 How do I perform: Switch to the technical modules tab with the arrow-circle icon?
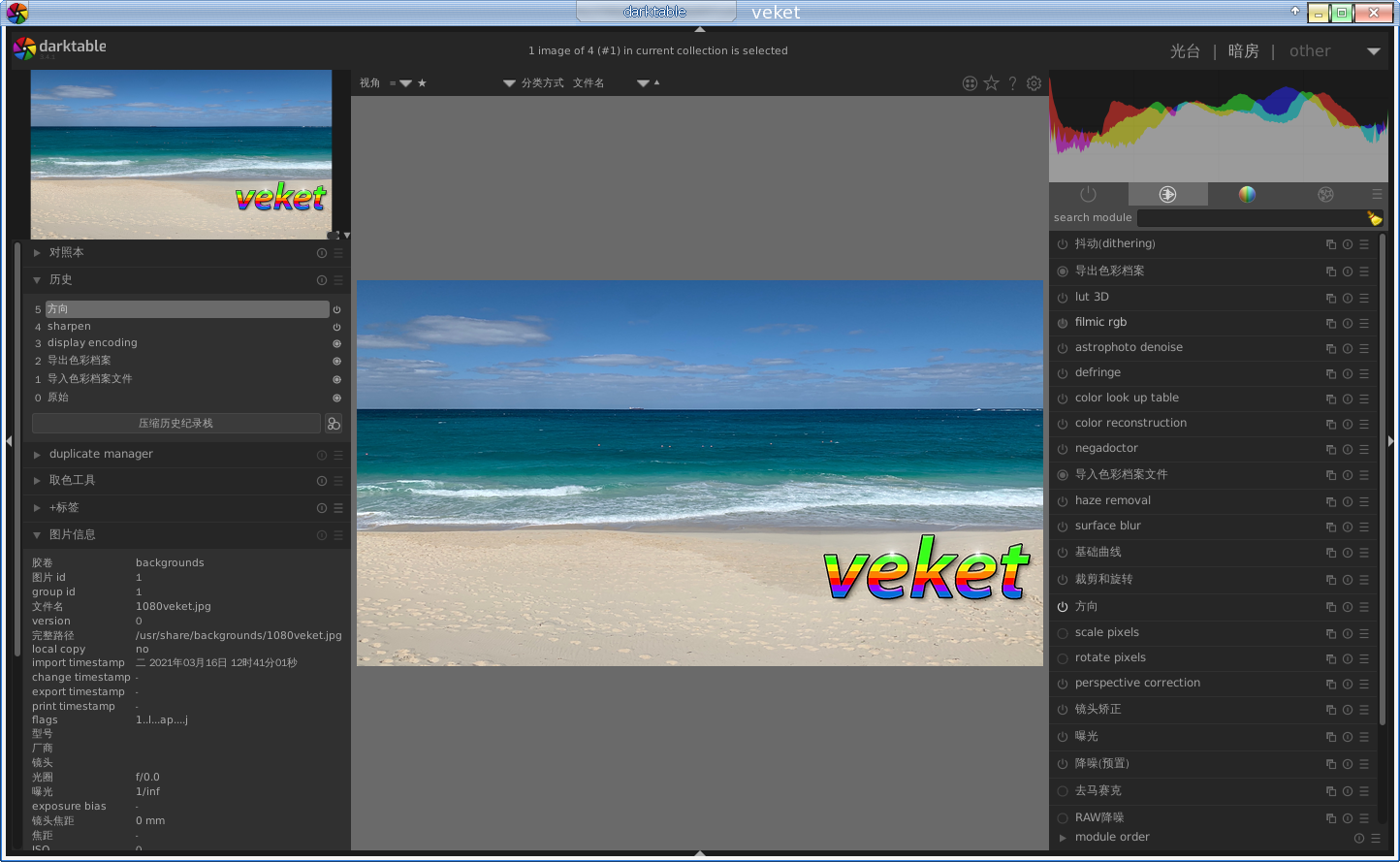(x=1167, y=195)
